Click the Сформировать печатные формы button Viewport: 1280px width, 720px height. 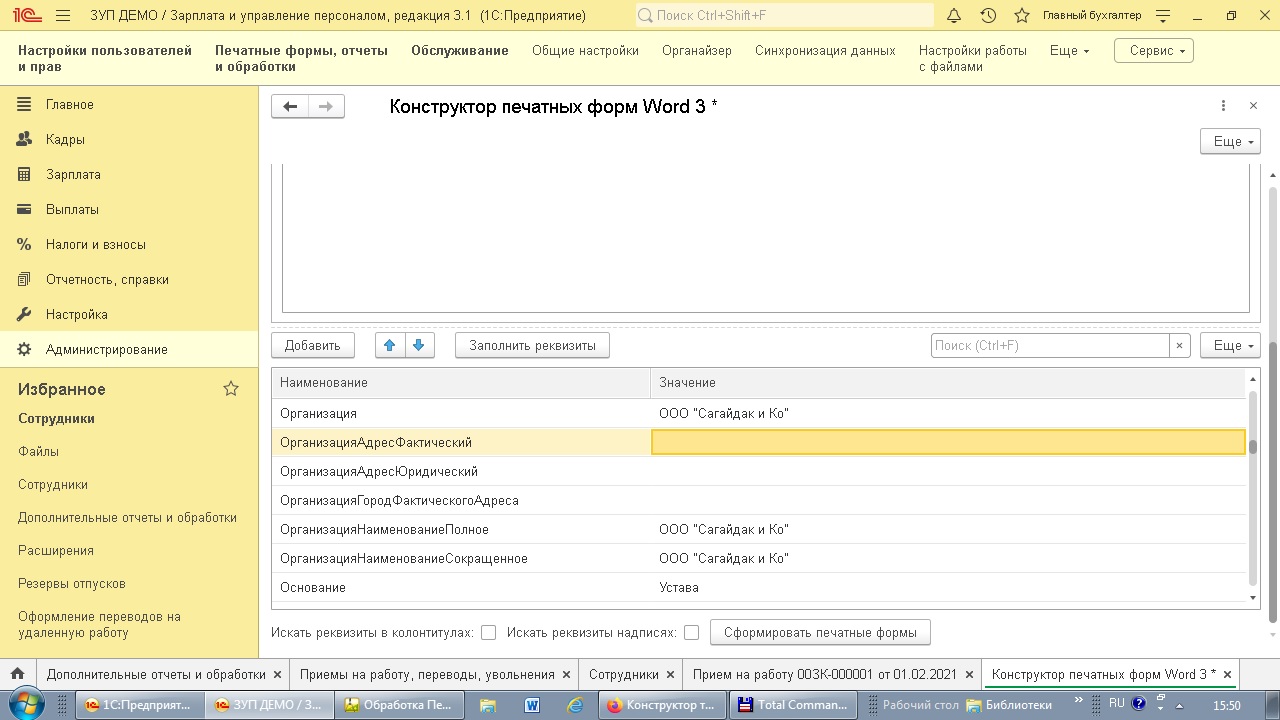click(x=820, y=632)
